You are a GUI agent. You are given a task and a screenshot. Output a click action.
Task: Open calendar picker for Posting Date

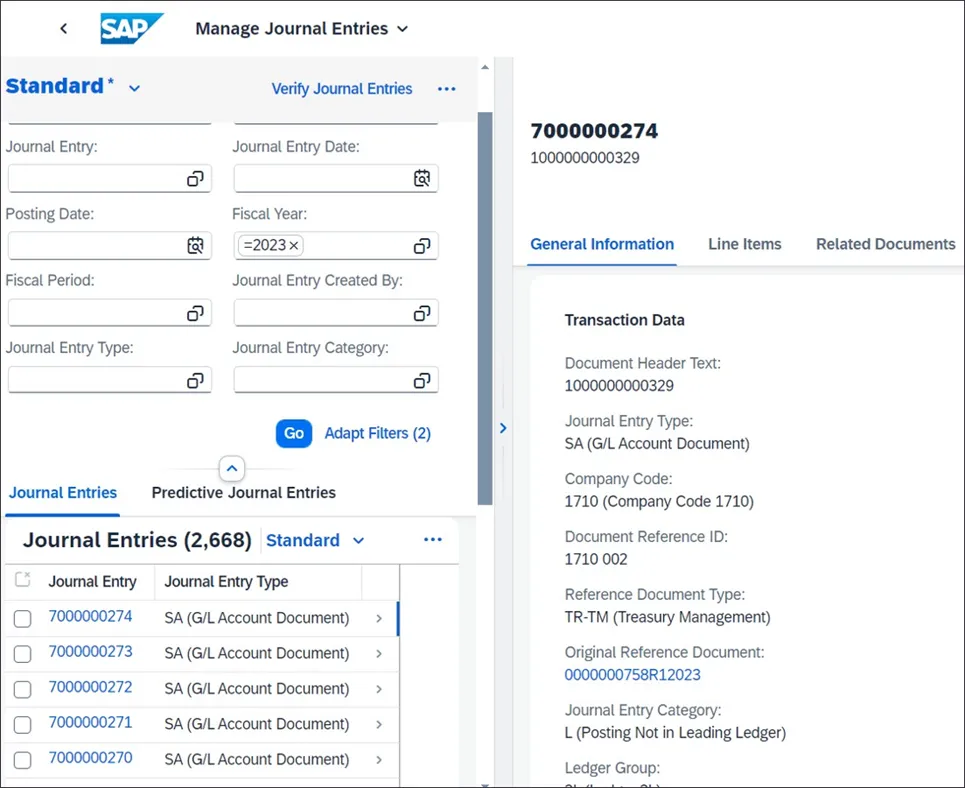click(195, 246)
